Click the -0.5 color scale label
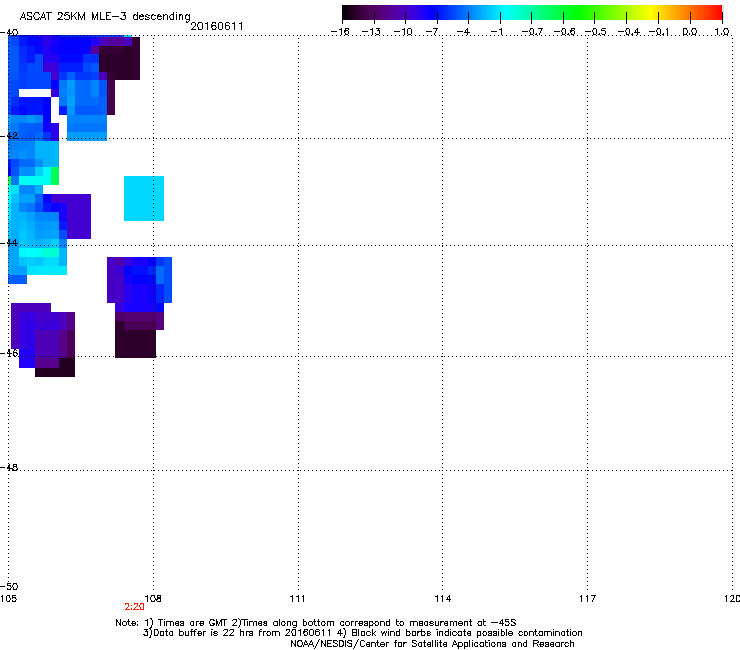Image resolution: width=740 pixels, height=650 pixels. (x=596, y=32)
